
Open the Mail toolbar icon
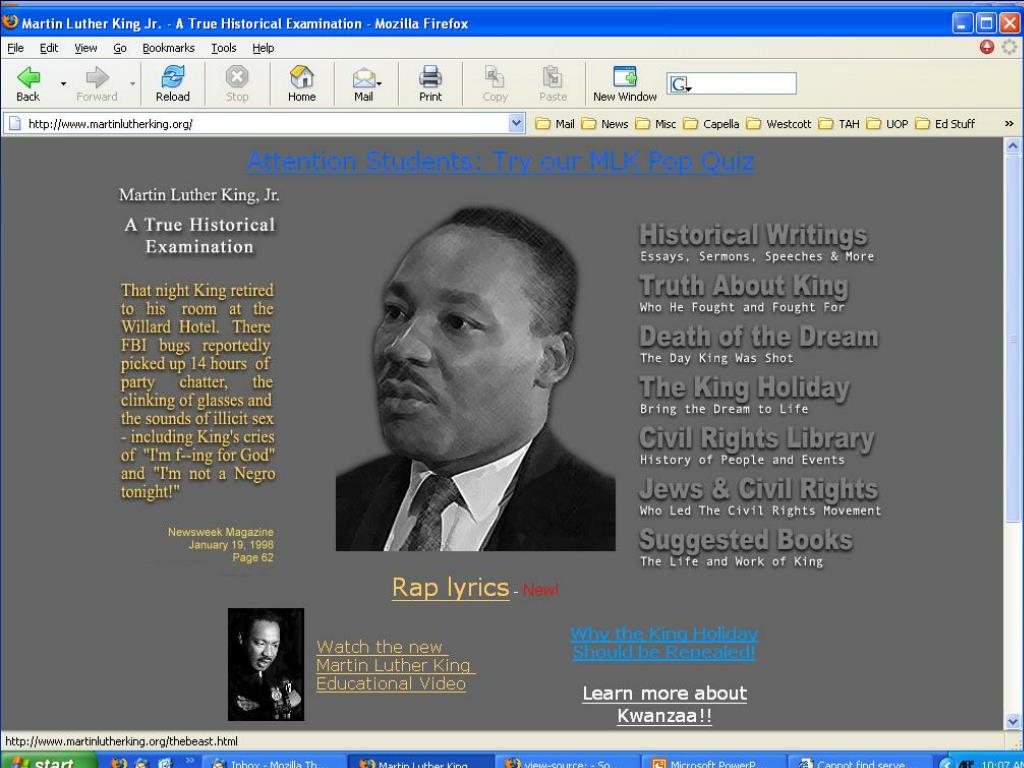click(364, 78)
